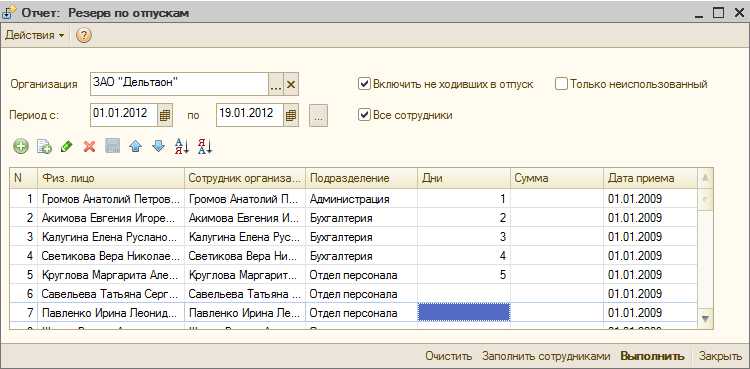Click the Администрация department cell
The width and height of the screenshot is (750, 369).
click(362, 199)
